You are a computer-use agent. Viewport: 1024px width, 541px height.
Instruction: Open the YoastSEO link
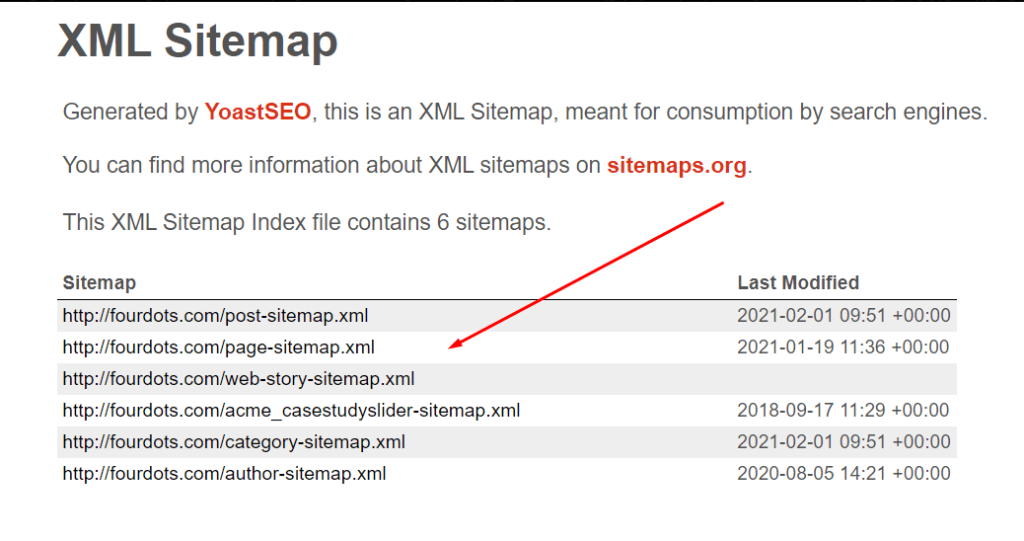[x=257, y=112]
